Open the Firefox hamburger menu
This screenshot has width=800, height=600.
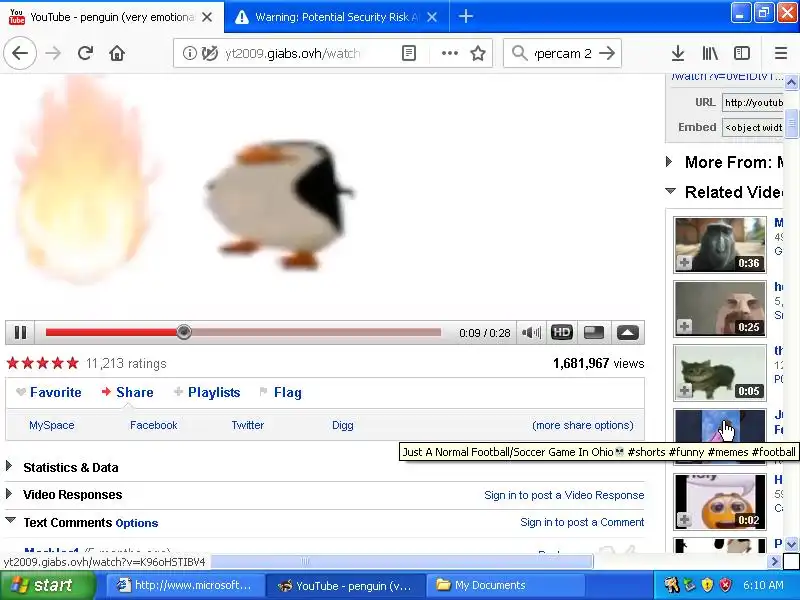(x=781, y=53)
